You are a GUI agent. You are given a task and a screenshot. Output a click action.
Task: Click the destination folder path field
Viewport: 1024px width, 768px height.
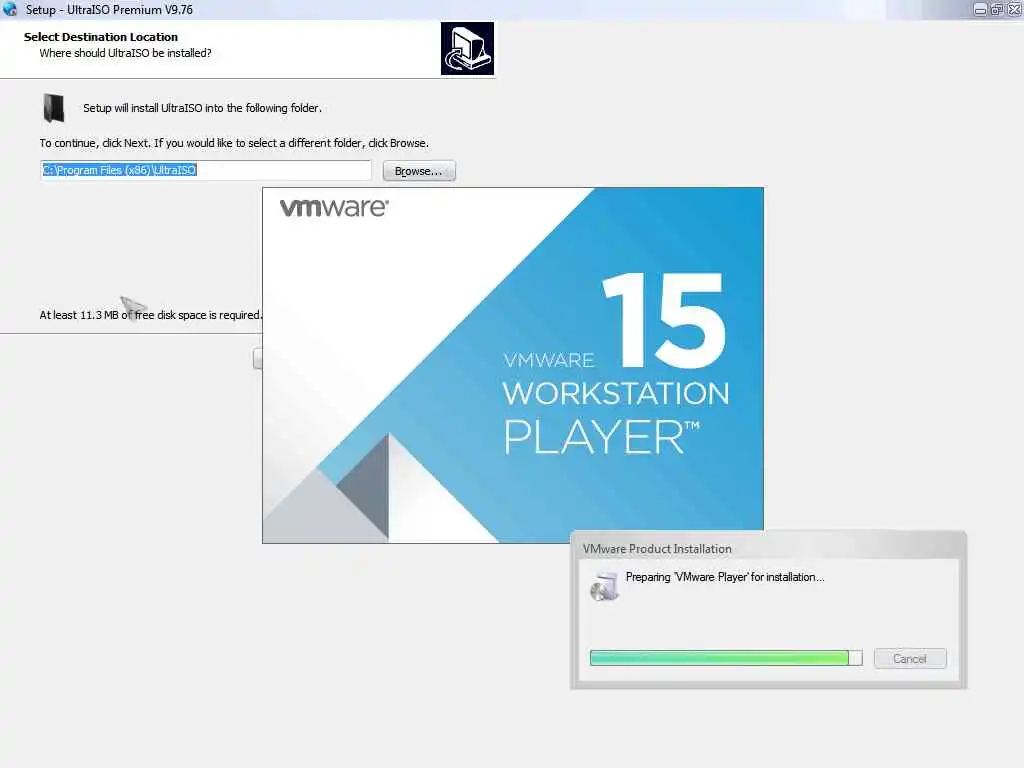[206, 170]
